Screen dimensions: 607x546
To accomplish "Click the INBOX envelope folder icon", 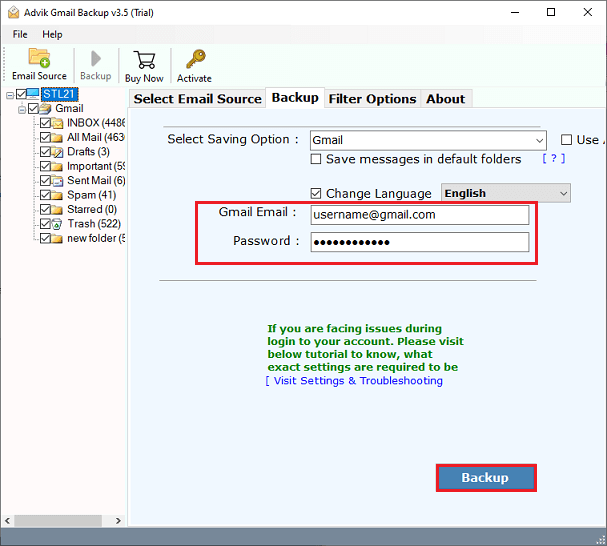I will click(57, 123).
